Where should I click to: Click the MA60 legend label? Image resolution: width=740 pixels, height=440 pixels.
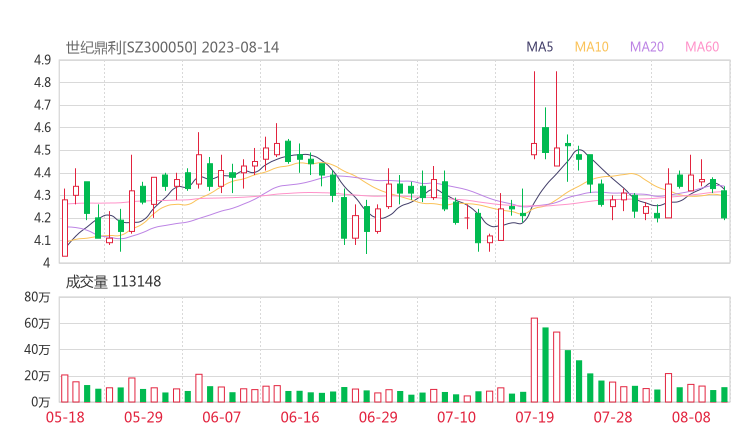click(x=702, y=47)
